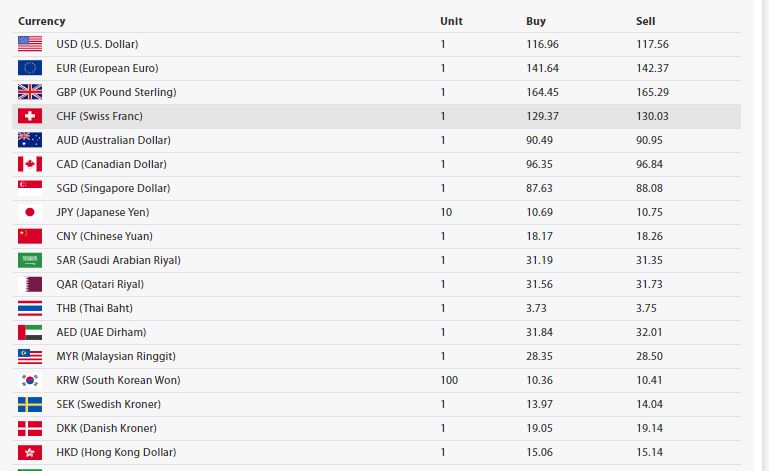
Task: Click the Swedish flag icon
Action: [x=30, y=404]
